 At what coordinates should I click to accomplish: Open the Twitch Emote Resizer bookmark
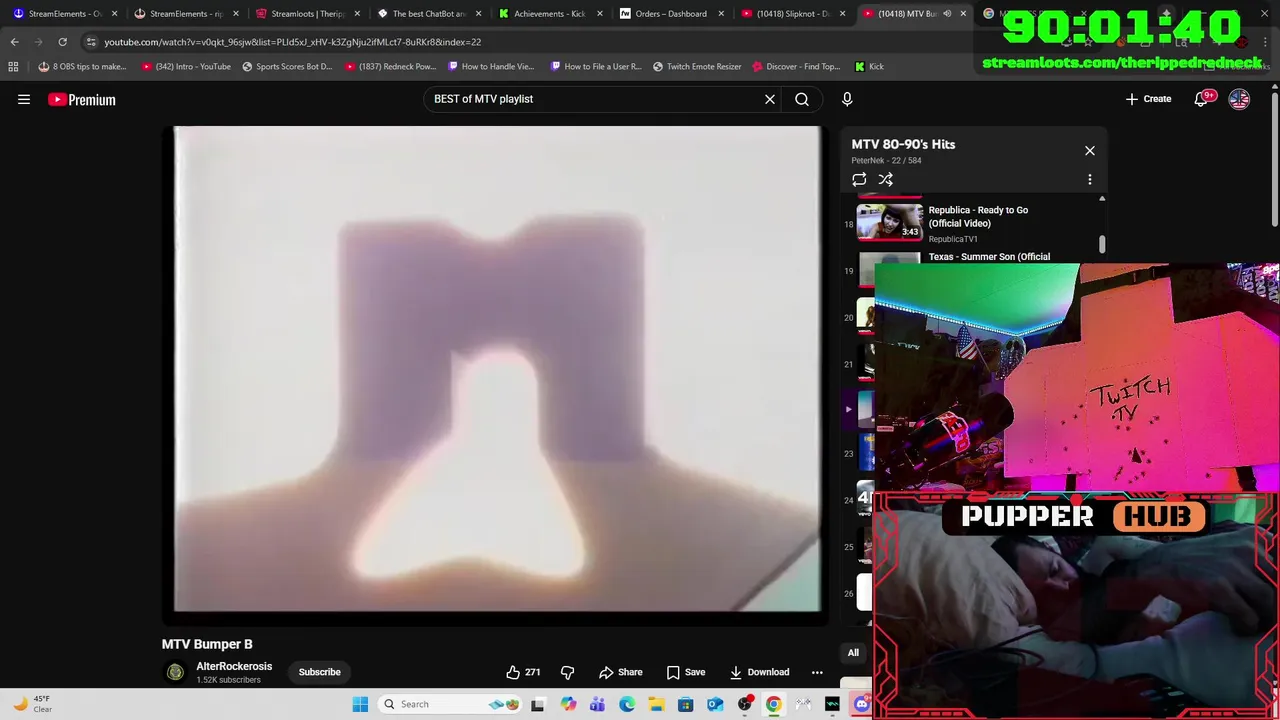pyautogui.click(x=697, y=66)
